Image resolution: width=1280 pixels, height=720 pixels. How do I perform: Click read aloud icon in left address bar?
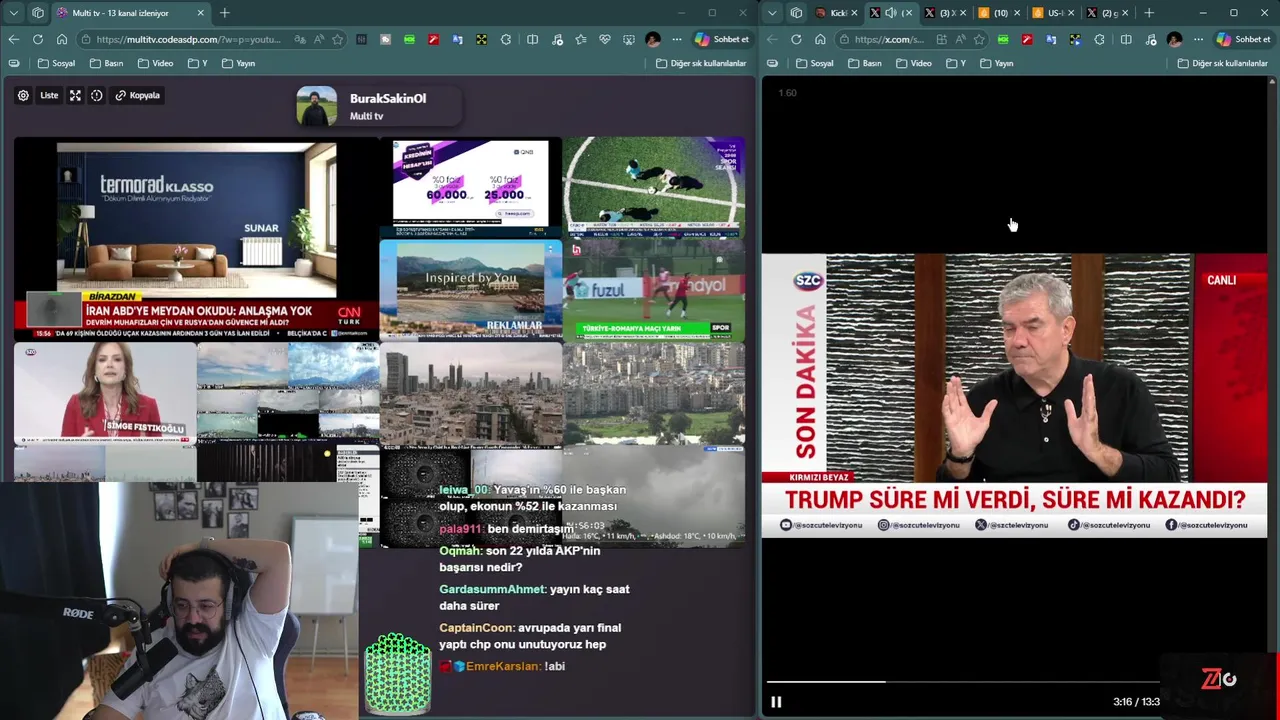coord(319,39)
